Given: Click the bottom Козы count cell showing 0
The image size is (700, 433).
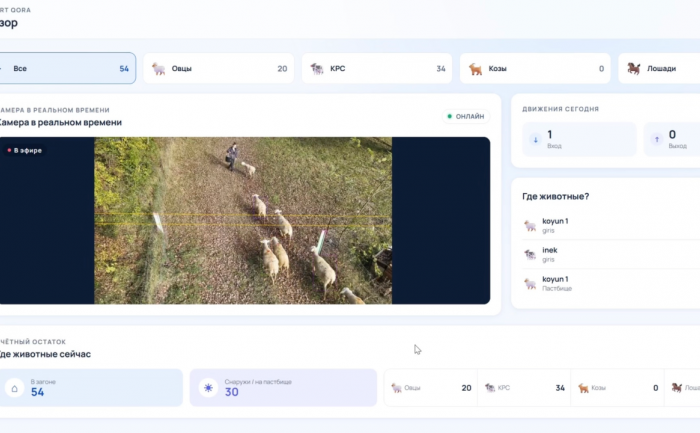Looking at the screenshot, I should 617,388.
